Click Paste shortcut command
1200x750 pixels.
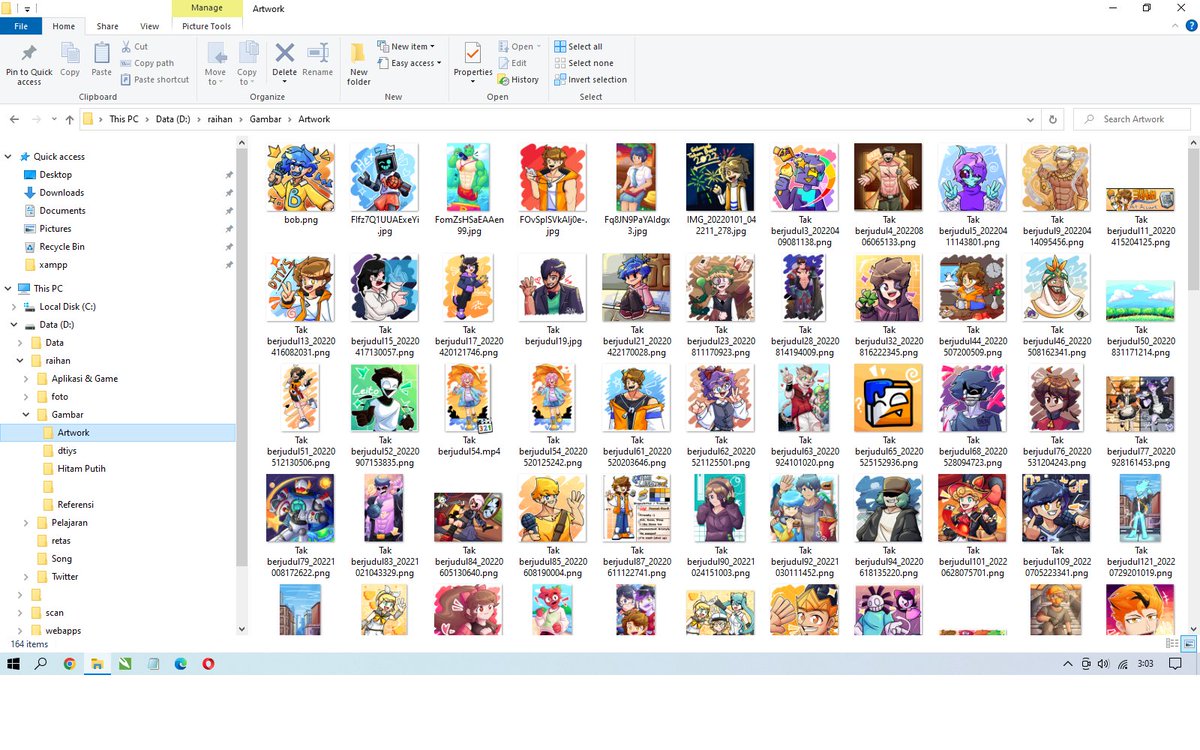coord(154,80)
